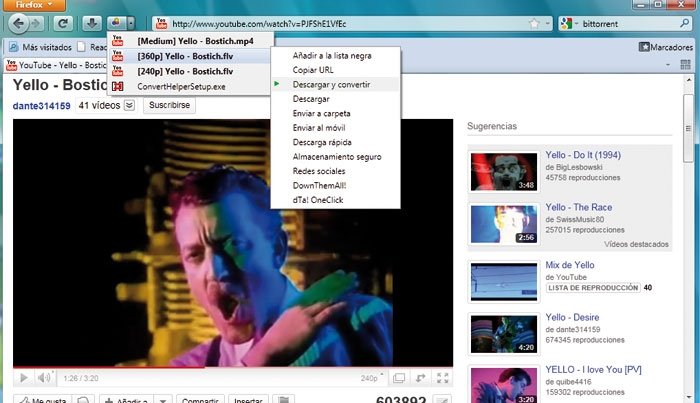
Task: Choose Redes sociales
Action: (x=335, y=171)
